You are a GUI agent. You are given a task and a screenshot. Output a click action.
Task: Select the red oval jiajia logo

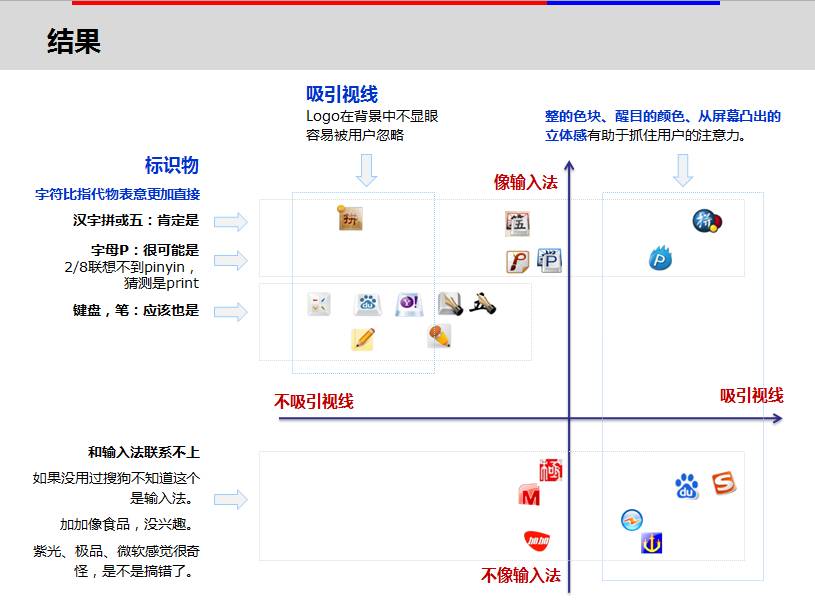point(537,540)
